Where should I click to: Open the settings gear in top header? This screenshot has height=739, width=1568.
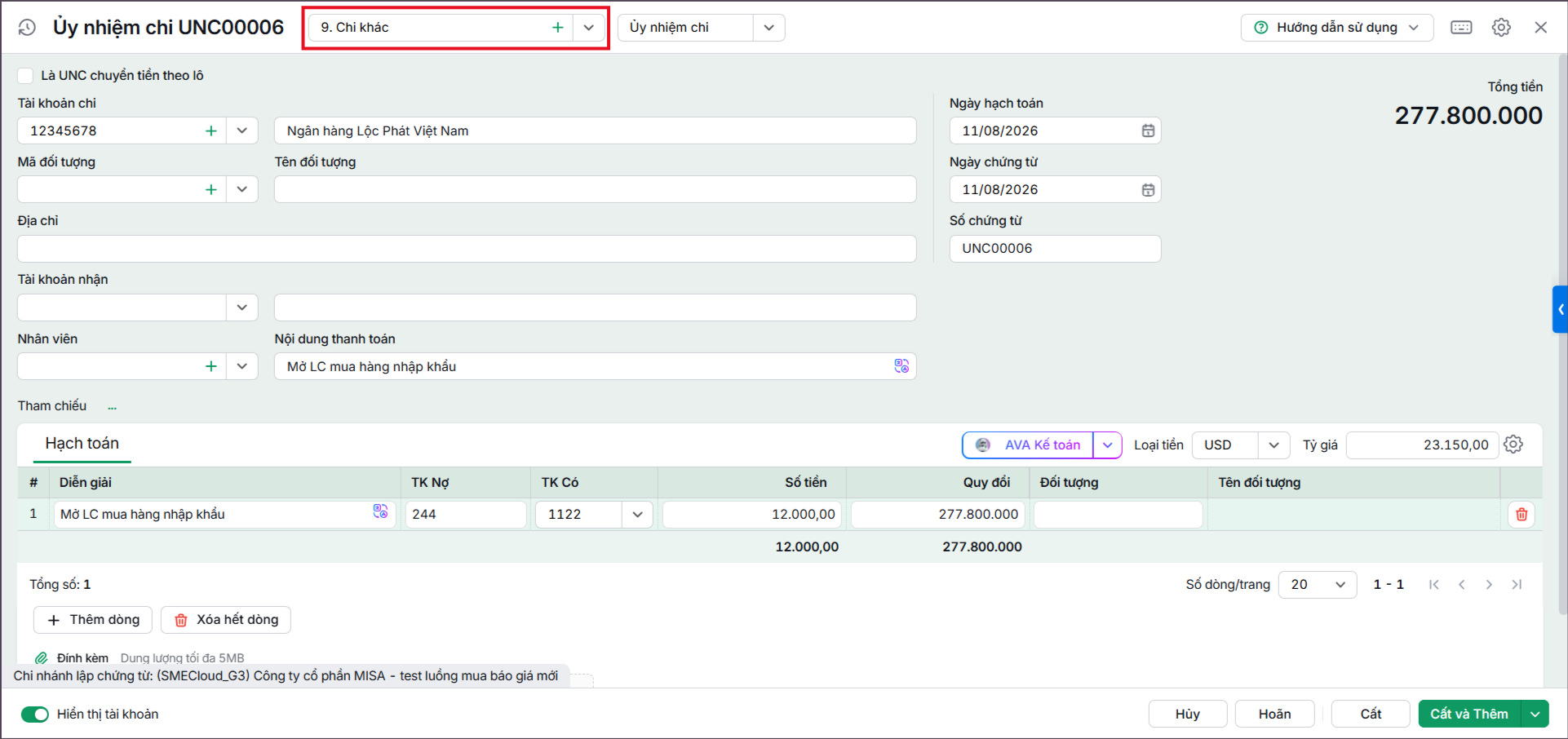(x=1501, y=28)
